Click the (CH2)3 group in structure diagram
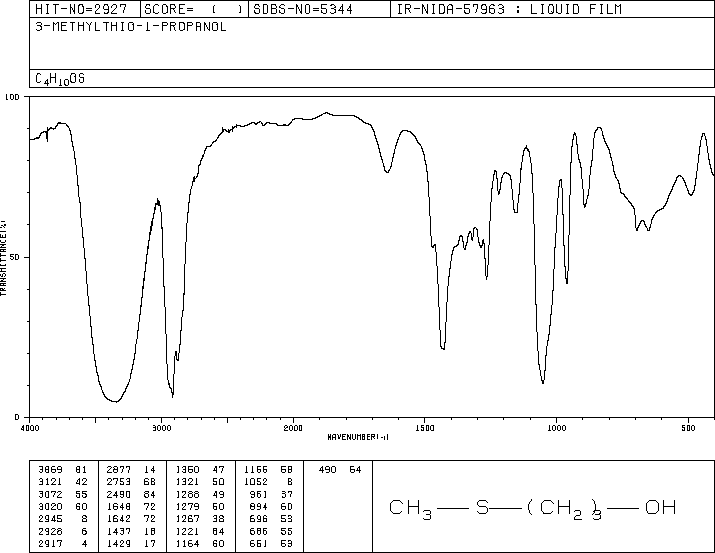This screenshot has height=553, width=715. (x=565, y=509)
